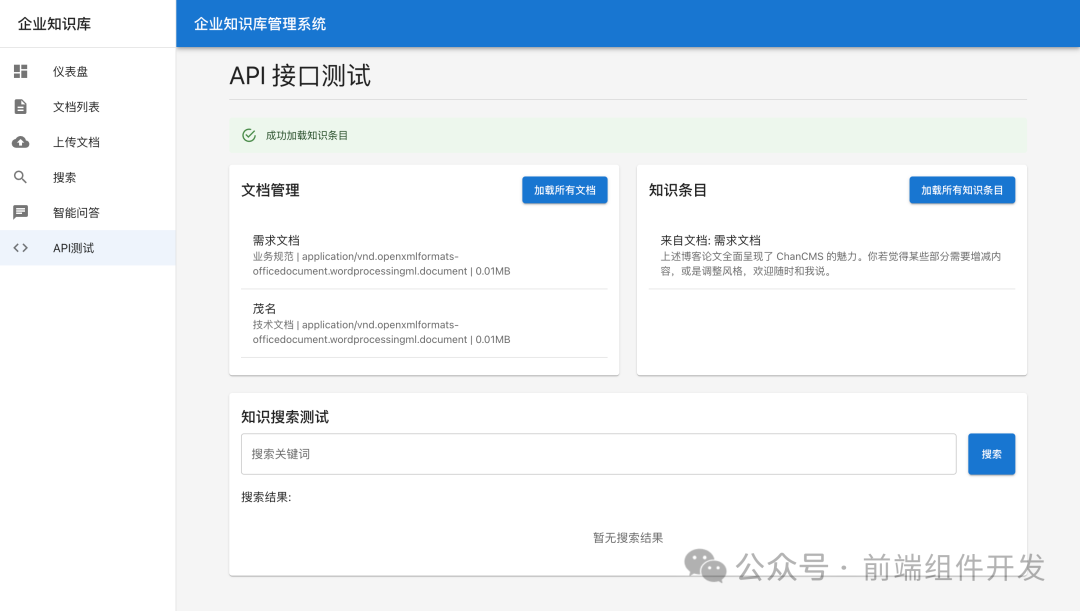Click the cloud upload icon for 上传文档
This screenshot has height=611, width=1080.
[20, 141]
